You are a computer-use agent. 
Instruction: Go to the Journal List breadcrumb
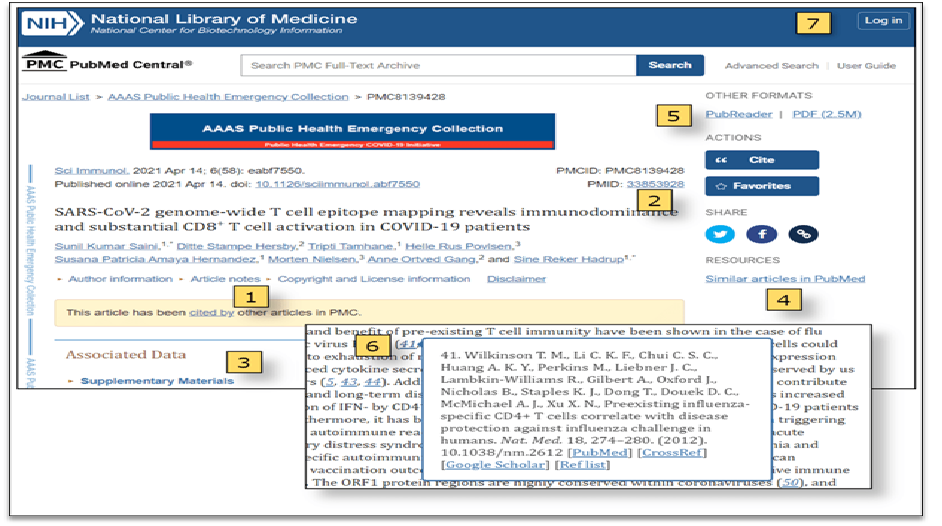56,97
